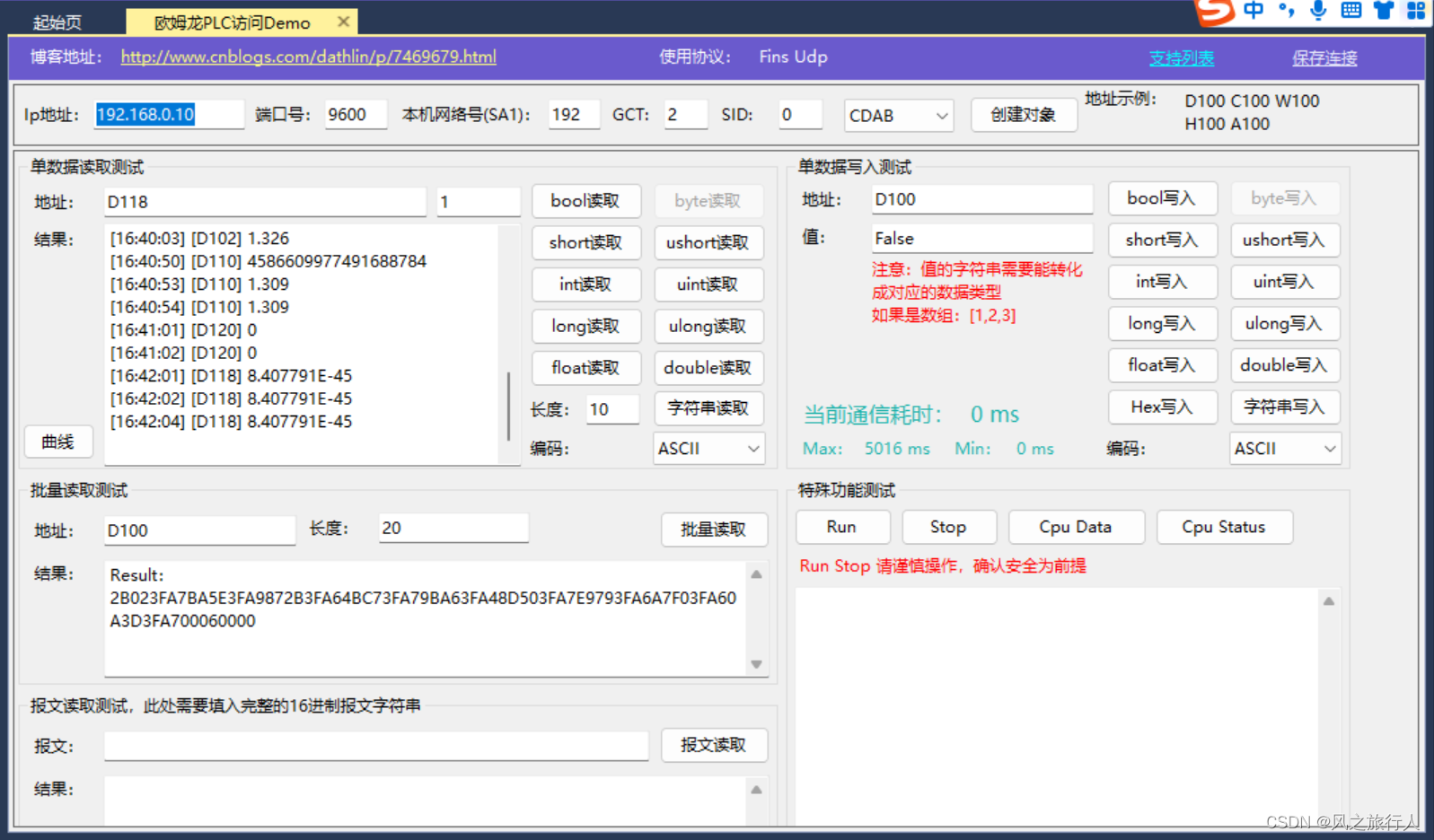The width and height of the screenshot is (1434, 840).
Task: Click the SID input field
Action: [800, 115]
